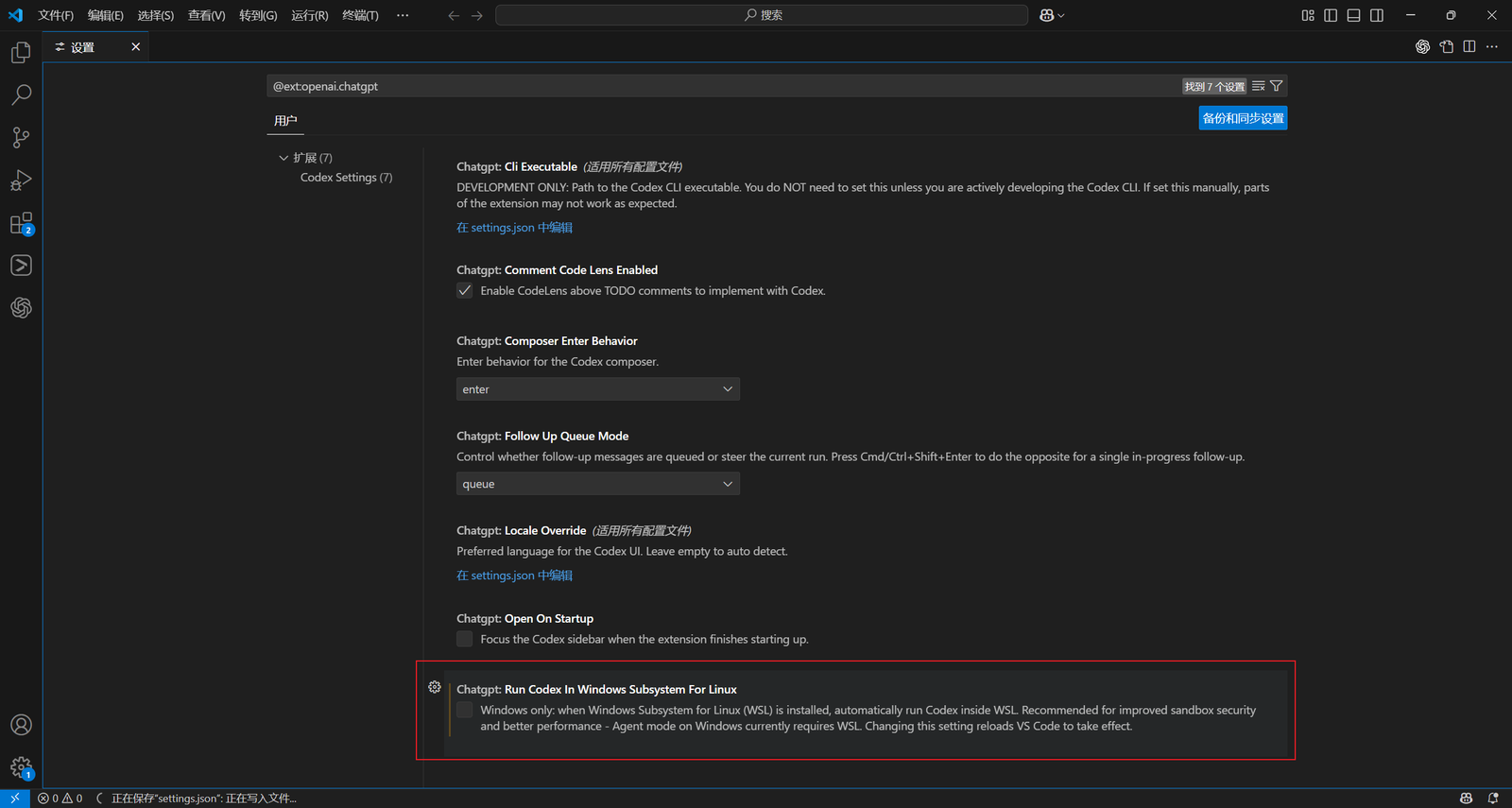Open editor More Actions menu
Viewport: 1512px width, 808px height.
pos(1492,46)
